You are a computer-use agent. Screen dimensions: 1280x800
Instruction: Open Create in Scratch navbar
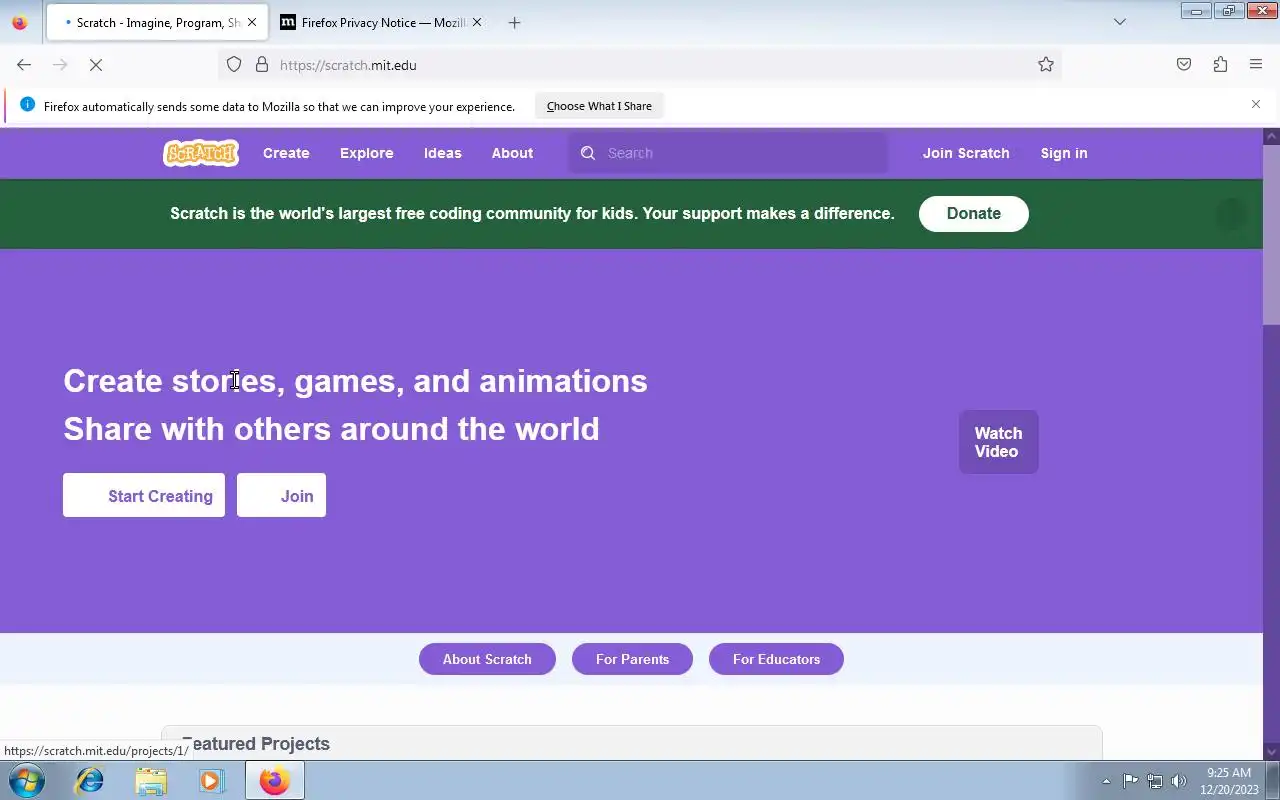(286, 153)
